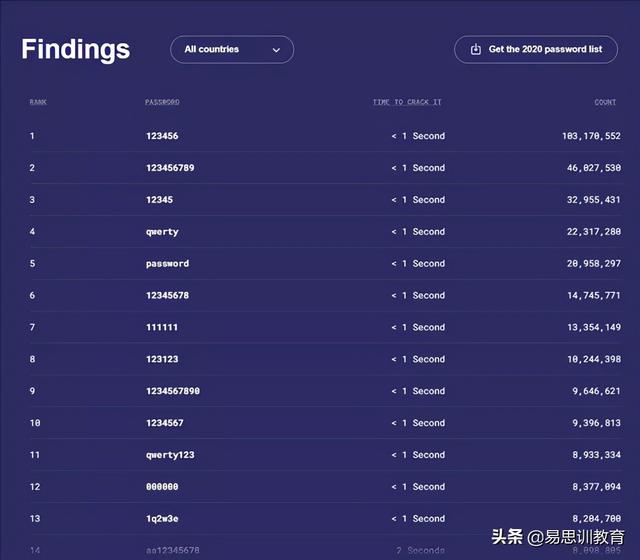This screenshot has height=560, width=640.
Task: Click count 46,027,530
Action: [594, 168]
